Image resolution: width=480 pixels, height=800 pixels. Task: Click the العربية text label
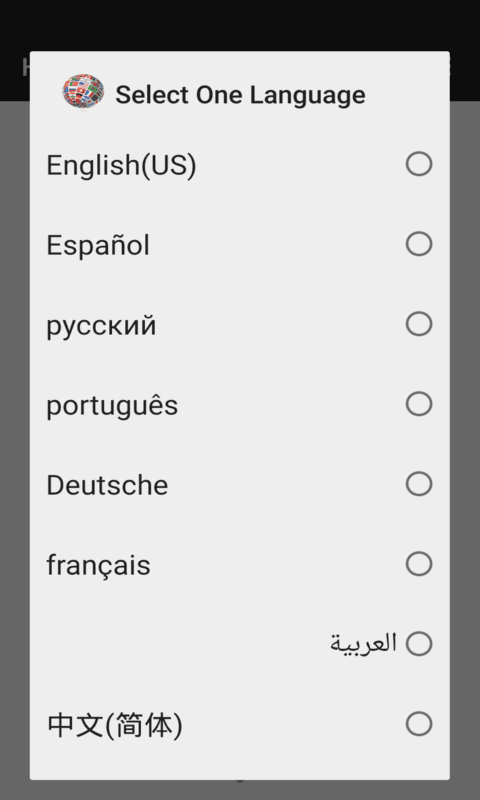(x=363, y=643)
